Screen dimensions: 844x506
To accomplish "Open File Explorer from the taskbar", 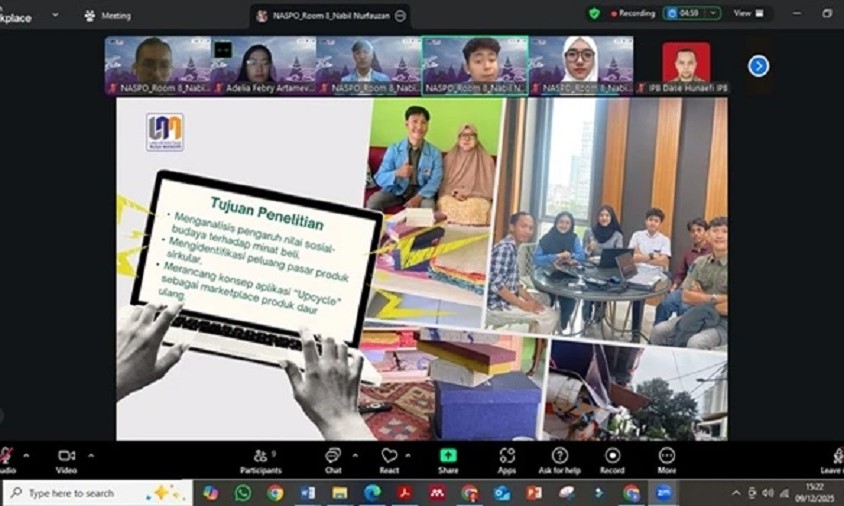I will tap(340, 493).
